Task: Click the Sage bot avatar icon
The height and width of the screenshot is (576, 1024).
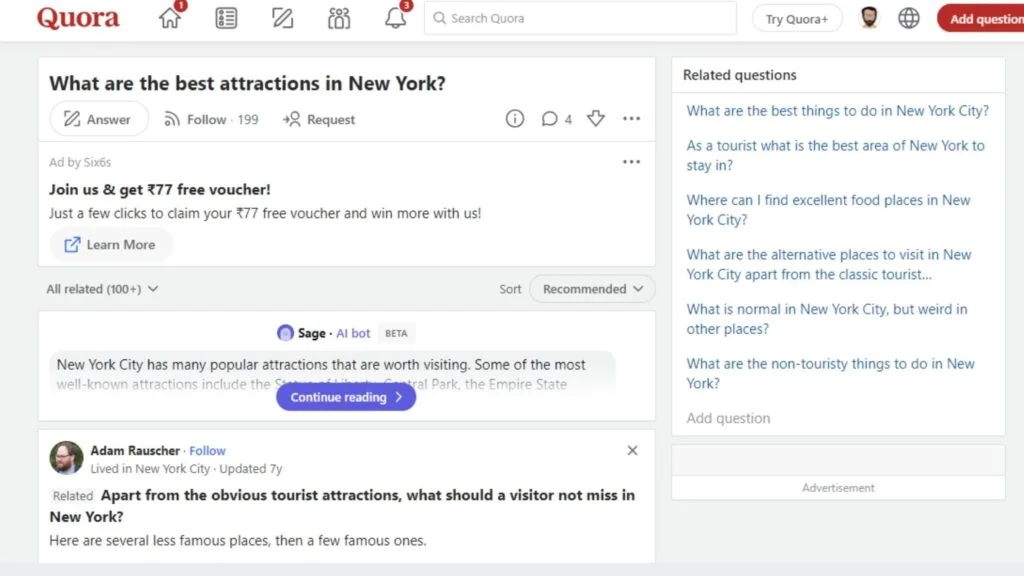Action: click(285, 333)
